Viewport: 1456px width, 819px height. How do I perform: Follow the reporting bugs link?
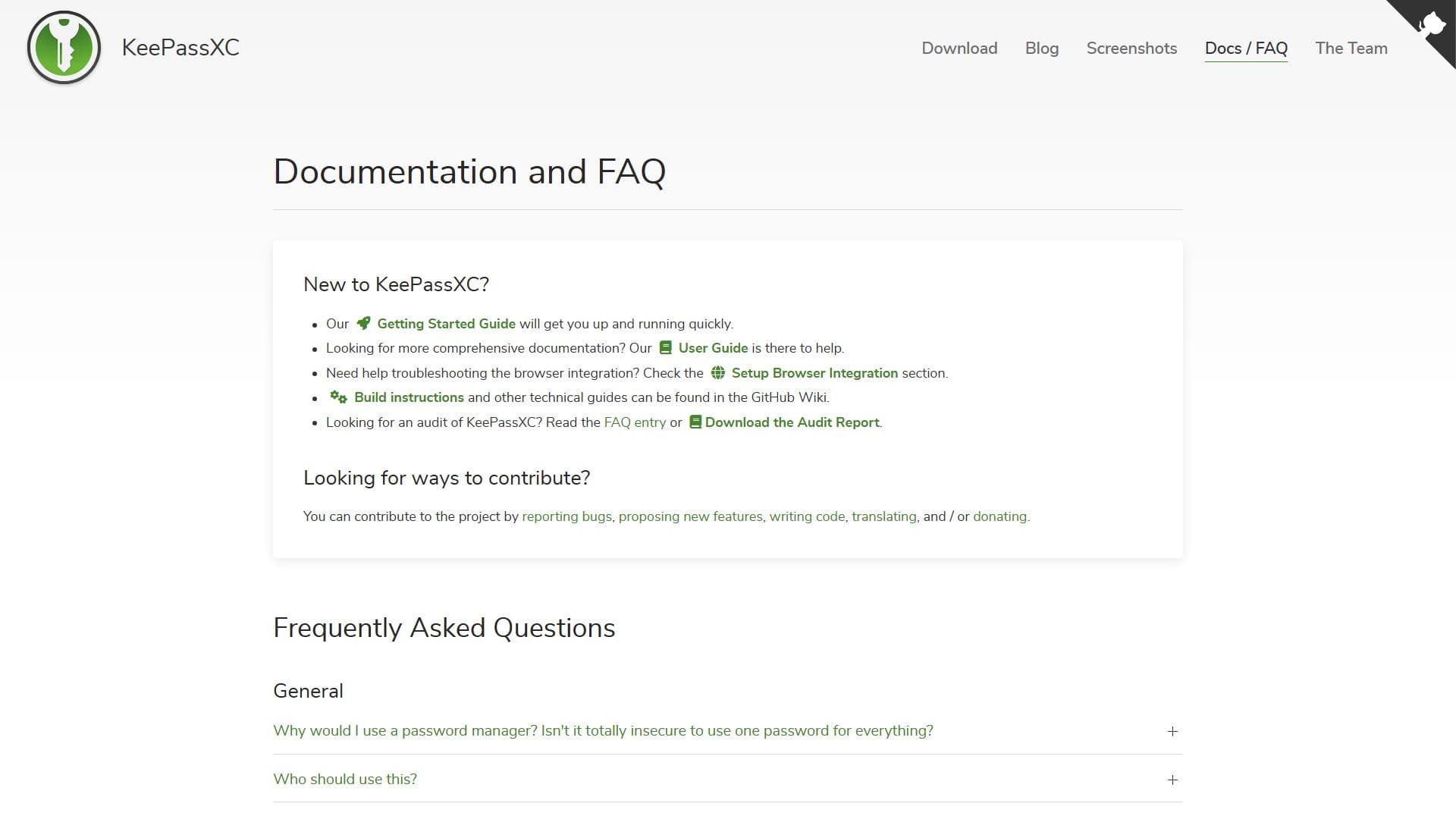[x=566, y=516]
